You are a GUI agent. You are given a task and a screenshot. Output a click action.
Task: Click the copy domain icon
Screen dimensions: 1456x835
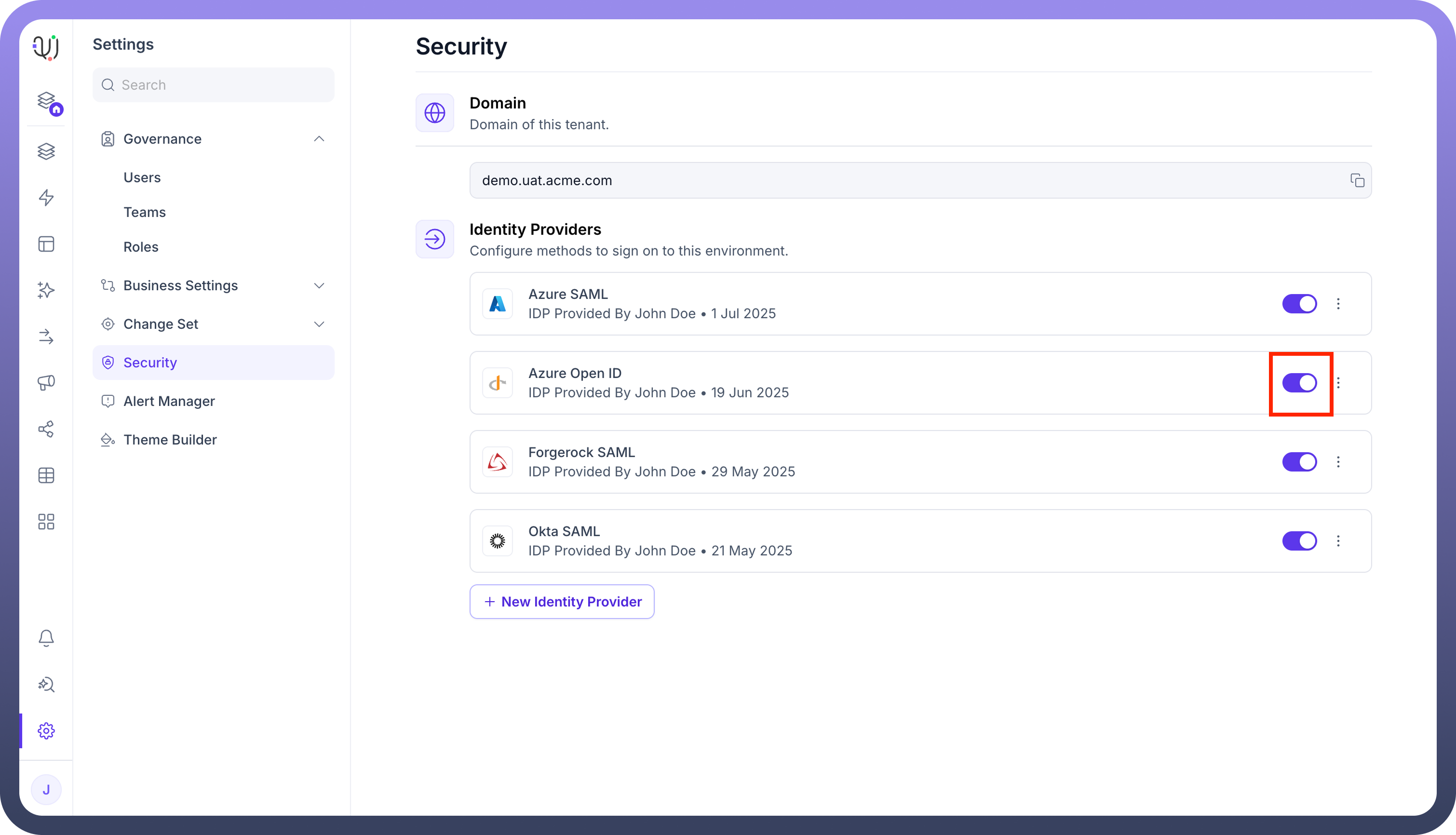1357,181
